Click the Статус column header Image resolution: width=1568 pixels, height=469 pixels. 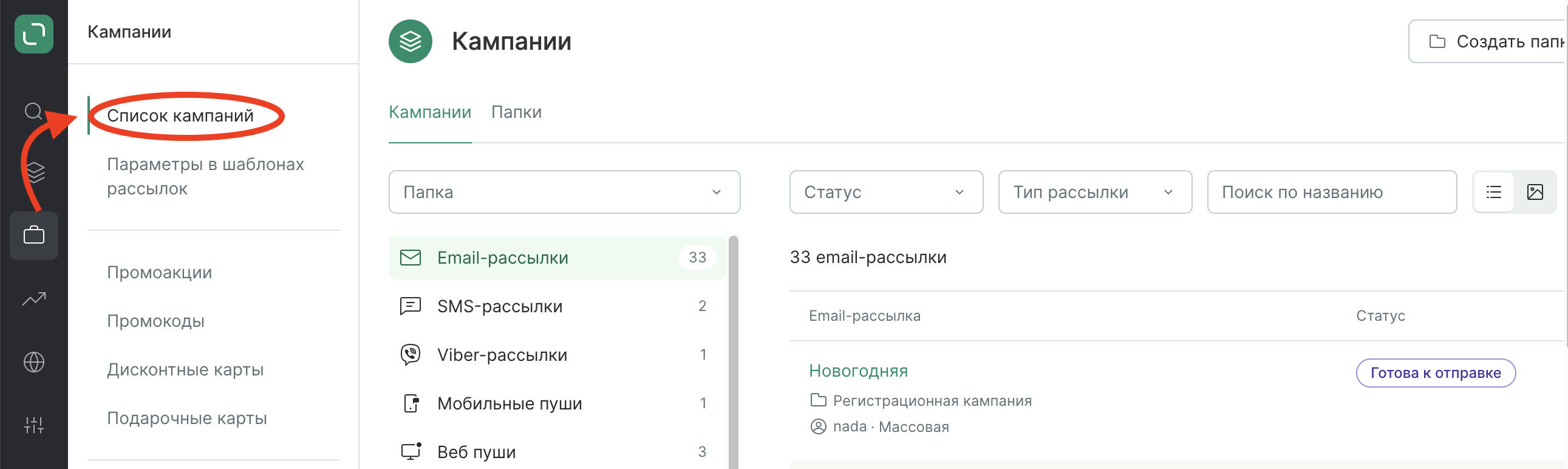click(1380, 315)
